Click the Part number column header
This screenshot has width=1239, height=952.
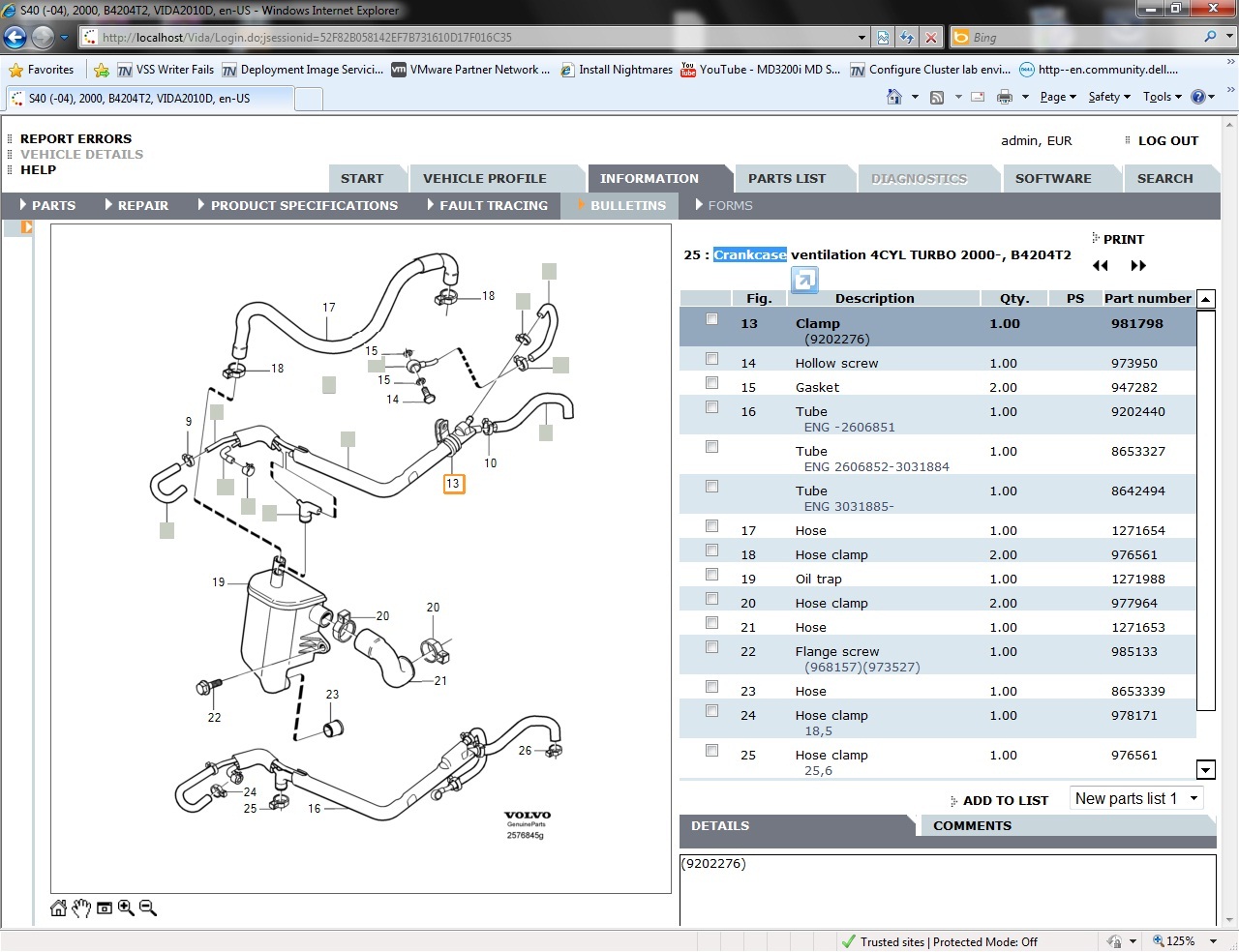[x=1147, y=298]
